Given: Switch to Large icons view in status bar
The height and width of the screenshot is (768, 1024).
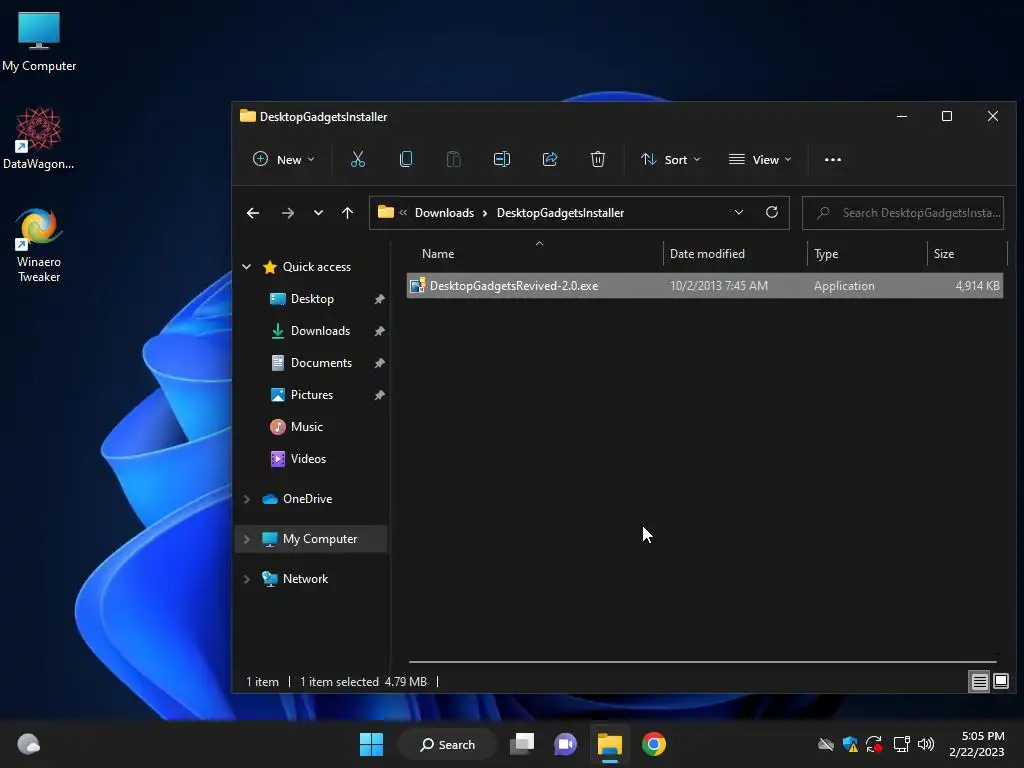Looking at the screenshot, I should point(1001,682).
